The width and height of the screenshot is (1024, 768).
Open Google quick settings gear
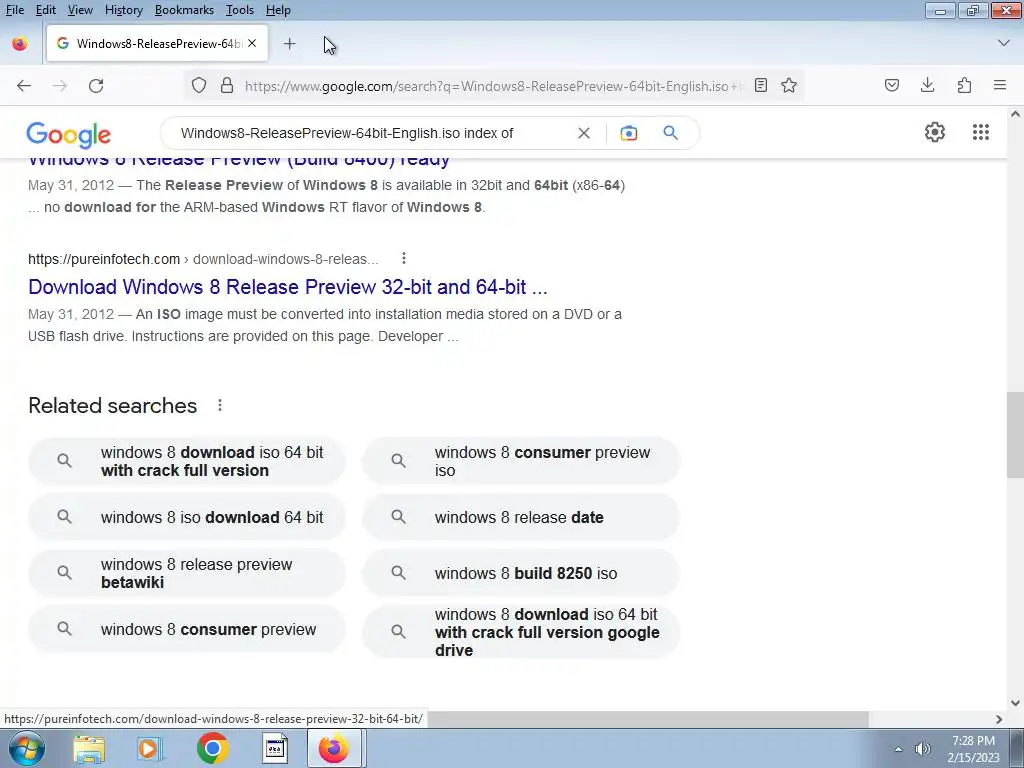[935, 132]
